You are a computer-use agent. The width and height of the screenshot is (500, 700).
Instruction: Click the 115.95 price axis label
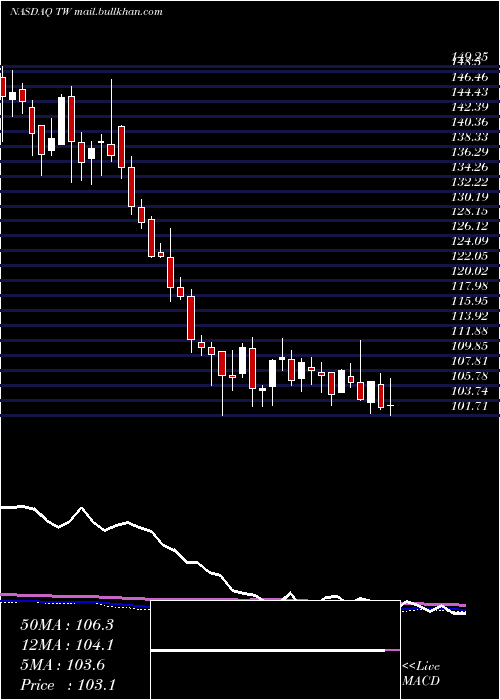(472, 301)
